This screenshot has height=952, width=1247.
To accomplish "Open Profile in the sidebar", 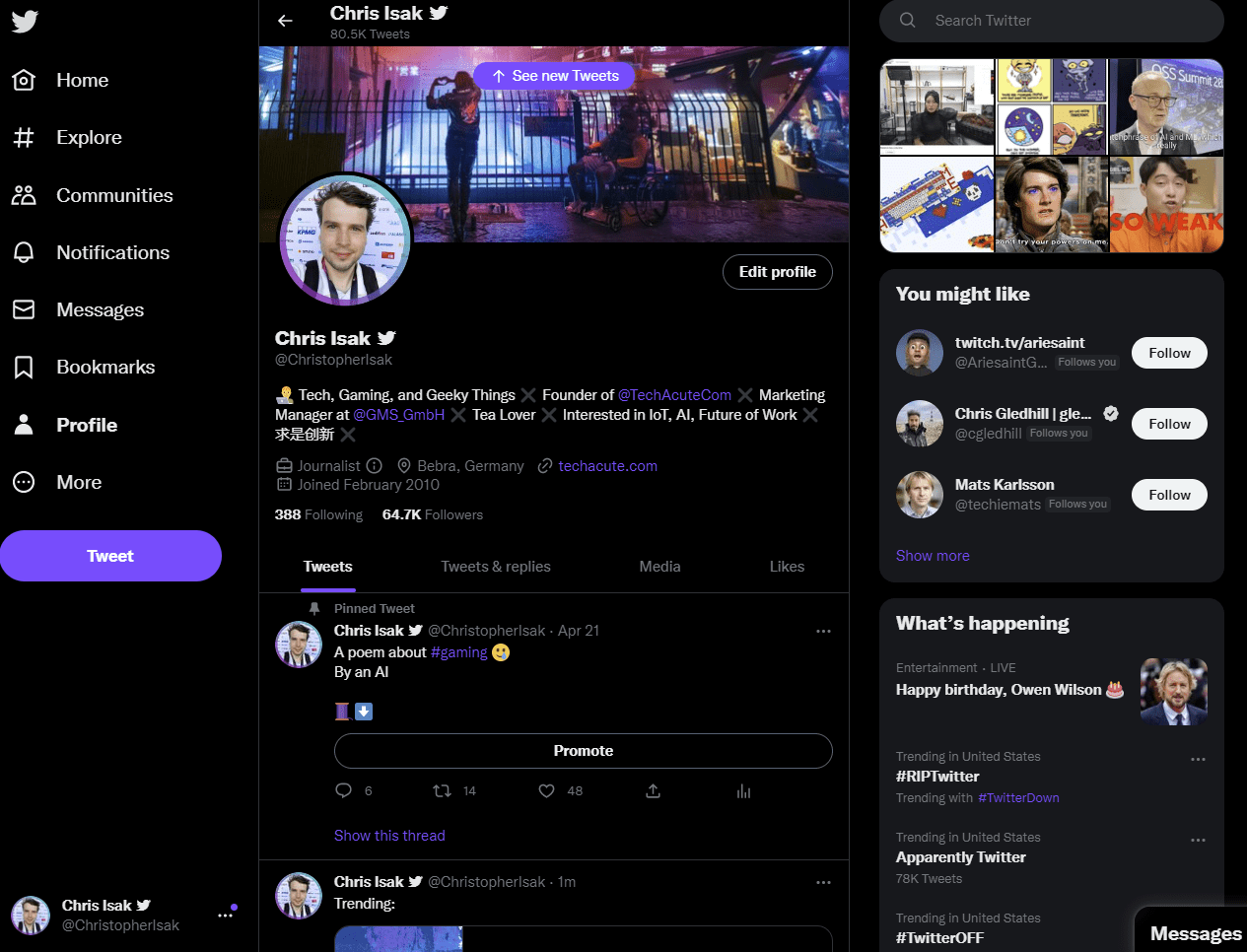I will click(64, 425).
